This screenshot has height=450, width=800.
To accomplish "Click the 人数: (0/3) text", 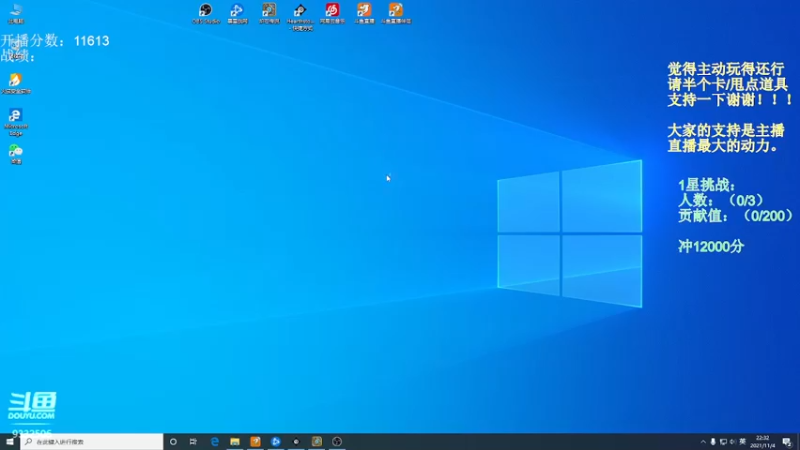I will [720, 201].
